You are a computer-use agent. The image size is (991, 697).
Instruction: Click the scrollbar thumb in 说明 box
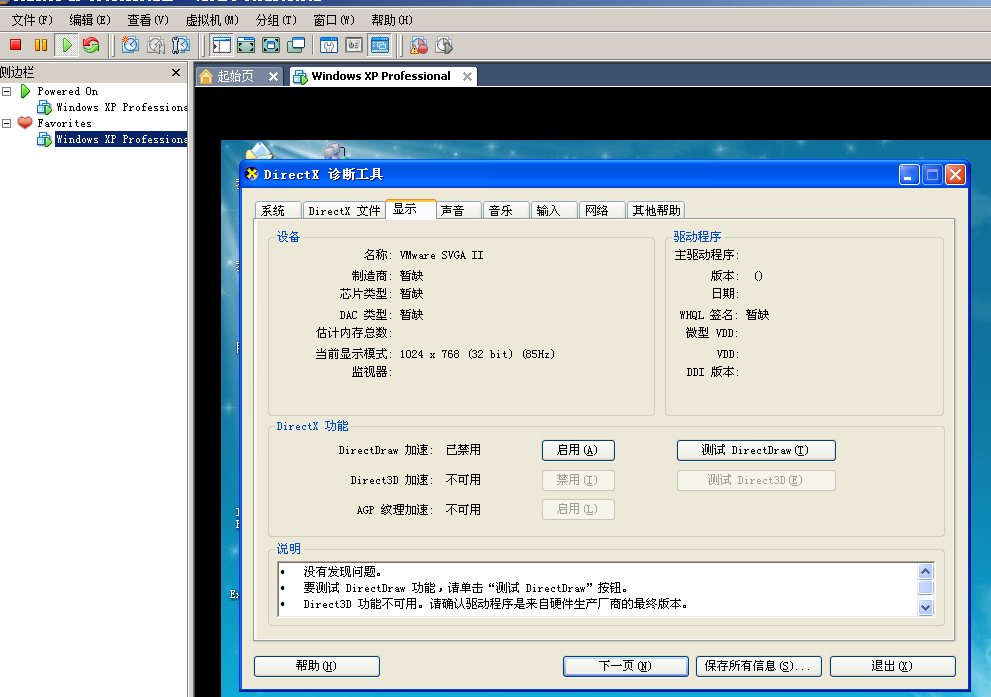tap(925, 588)
